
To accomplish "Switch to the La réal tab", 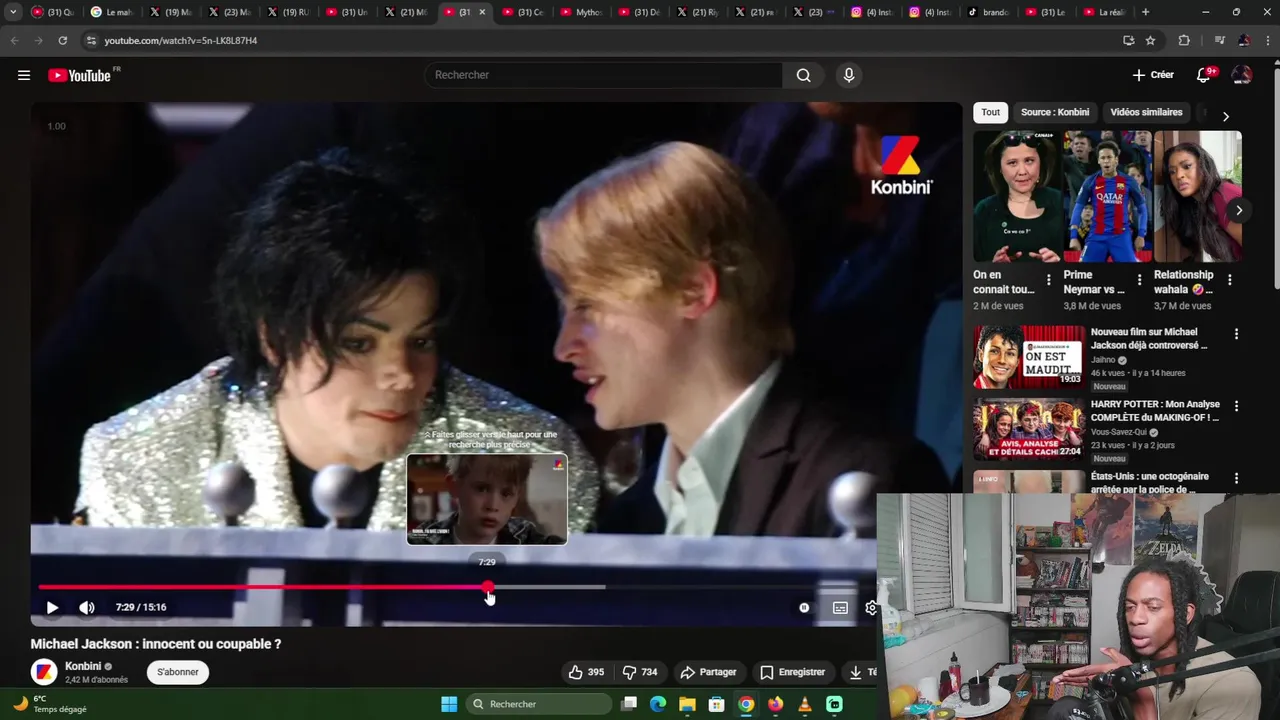I will pyautogui.click(x=1104, y=12).
